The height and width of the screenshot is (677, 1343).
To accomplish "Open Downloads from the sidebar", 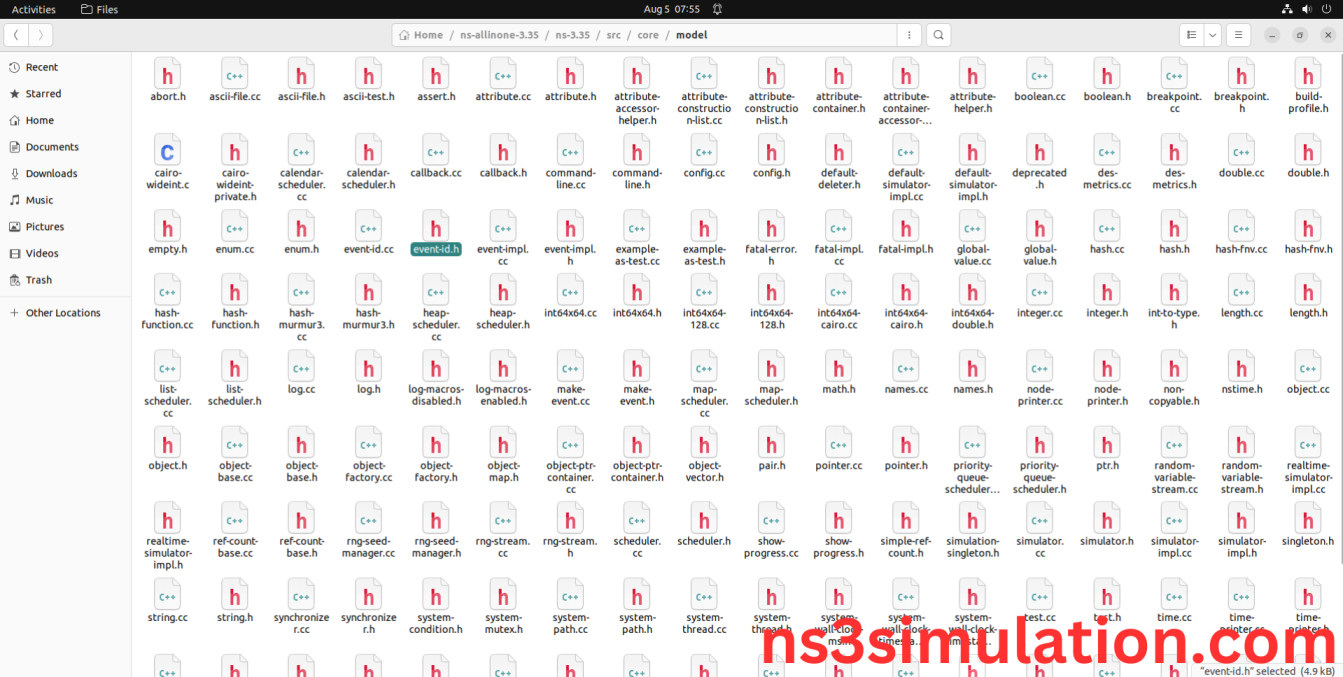I will point(51,173).
